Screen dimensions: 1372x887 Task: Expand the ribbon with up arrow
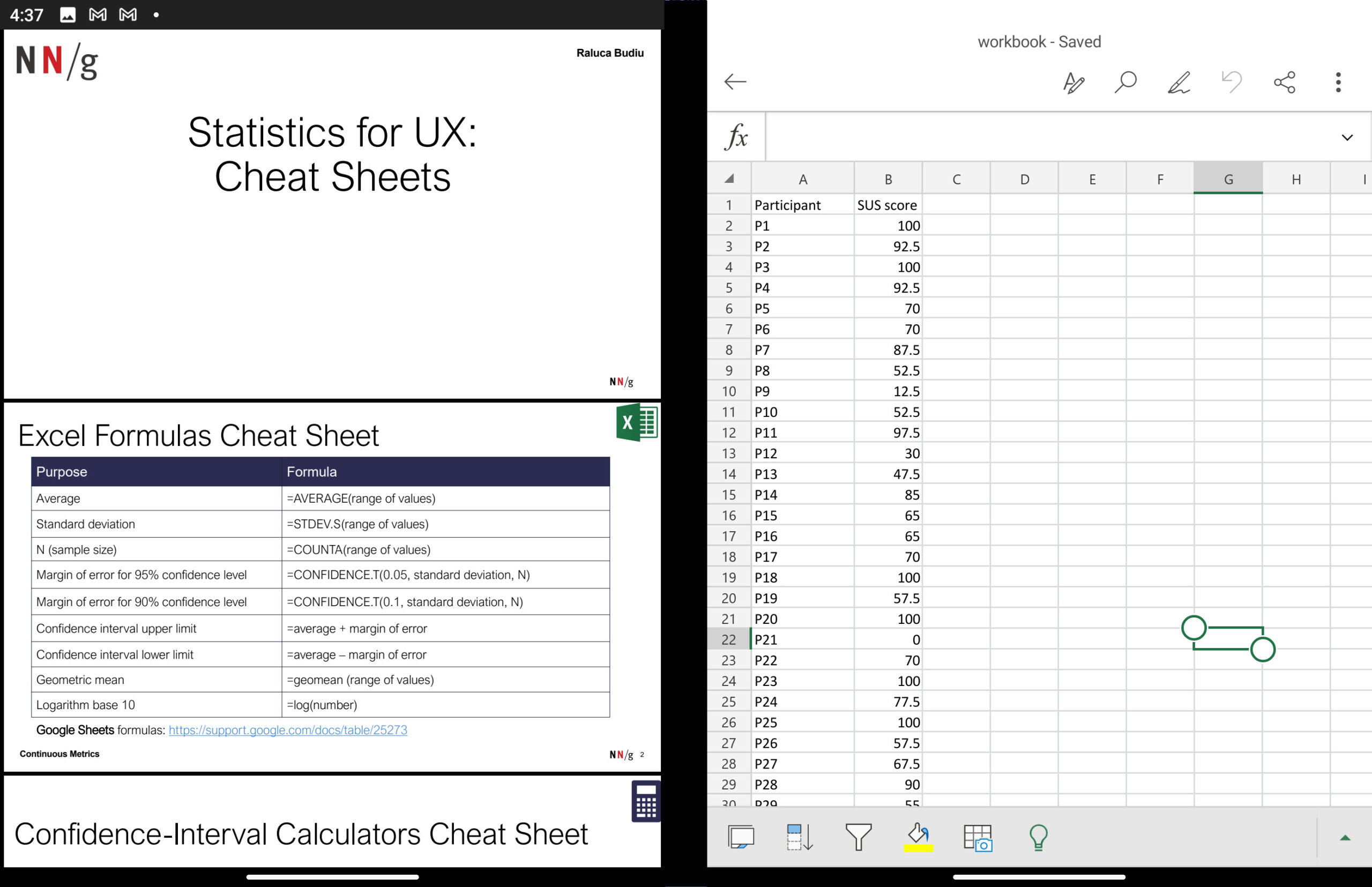point(1345,838)
